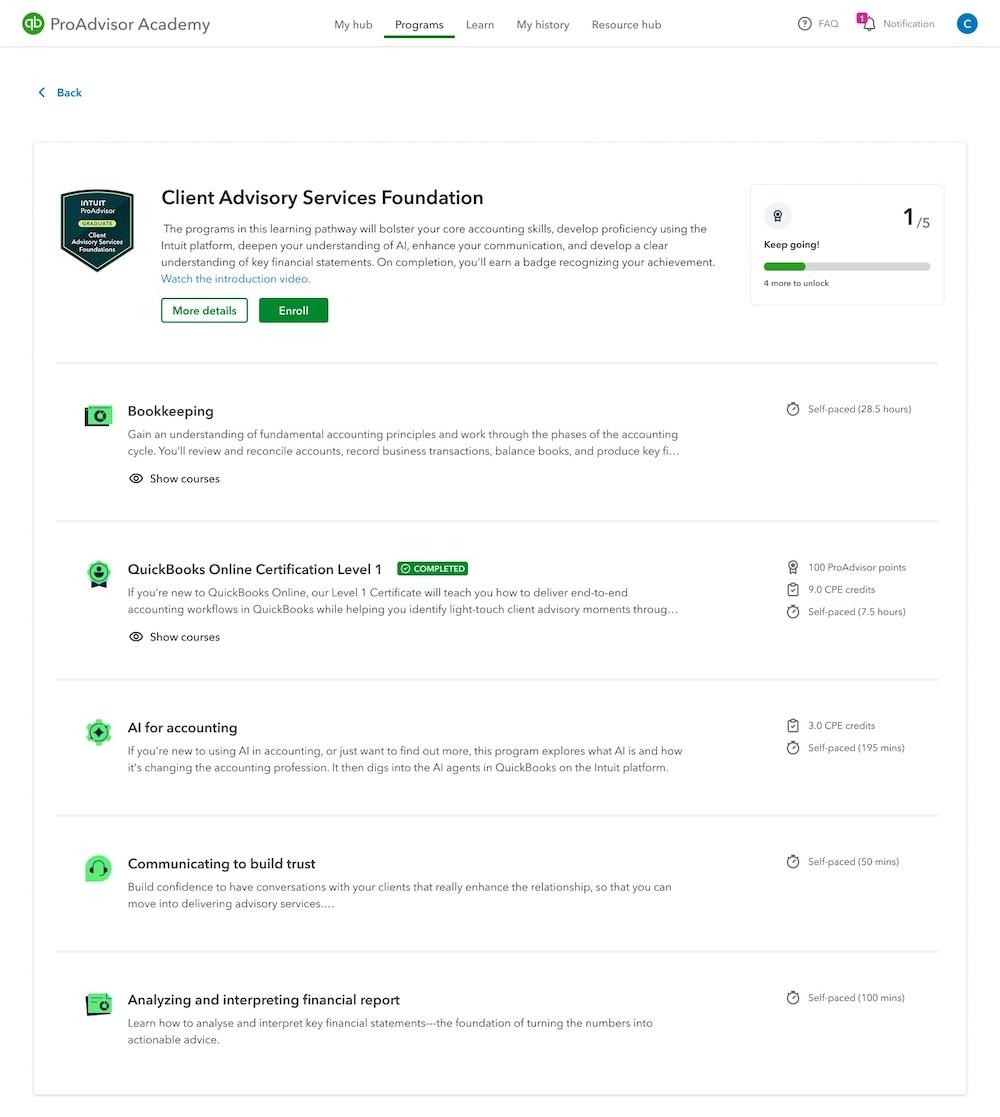Click the AI for accounting program icon
1000x1117 pixels.
click(x=98, y=731)
